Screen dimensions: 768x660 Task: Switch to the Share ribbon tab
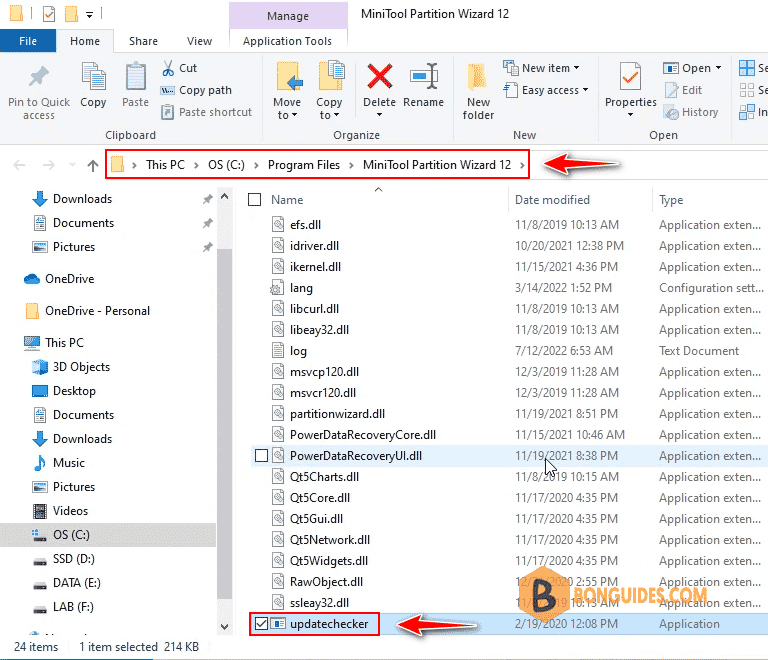143,41
